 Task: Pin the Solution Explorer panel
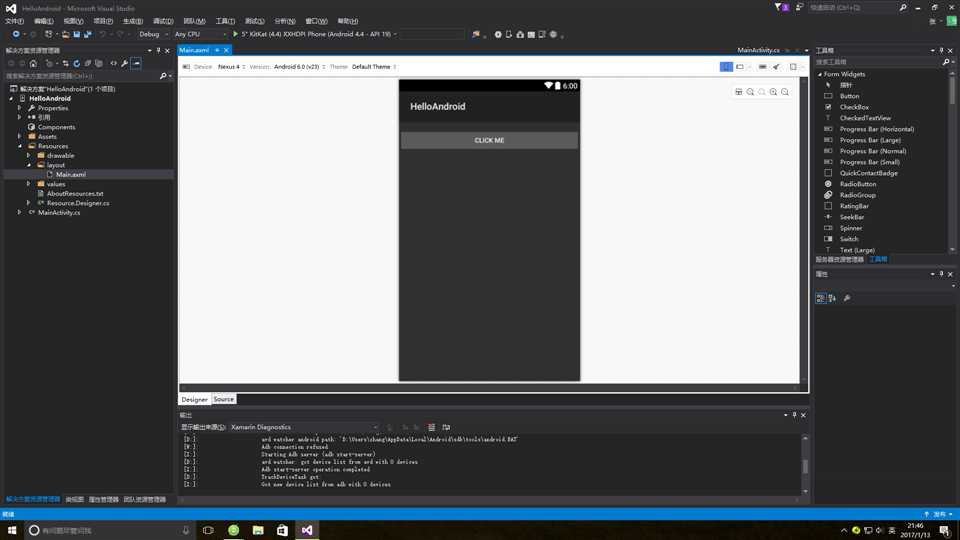(x=158, y=50)
